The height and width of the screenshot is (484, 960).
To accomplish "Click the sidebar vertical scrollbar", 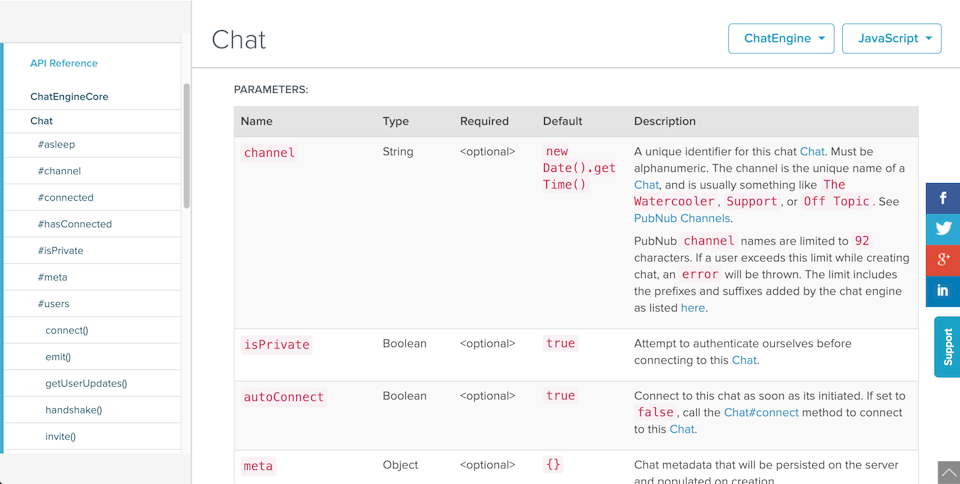I will [x=187, y=145].
